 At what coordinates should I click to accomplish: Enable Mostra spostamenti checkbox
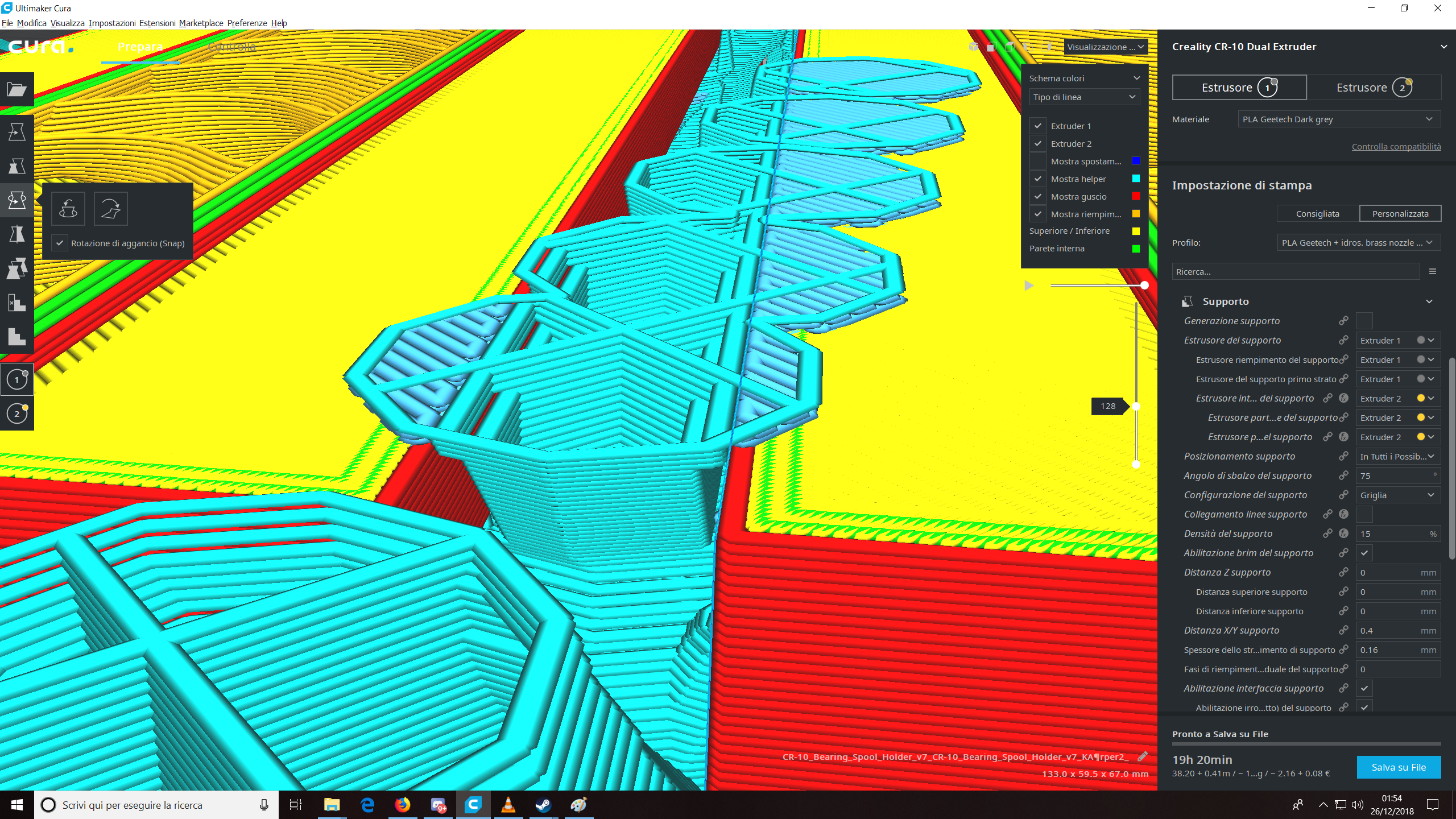1038,161
